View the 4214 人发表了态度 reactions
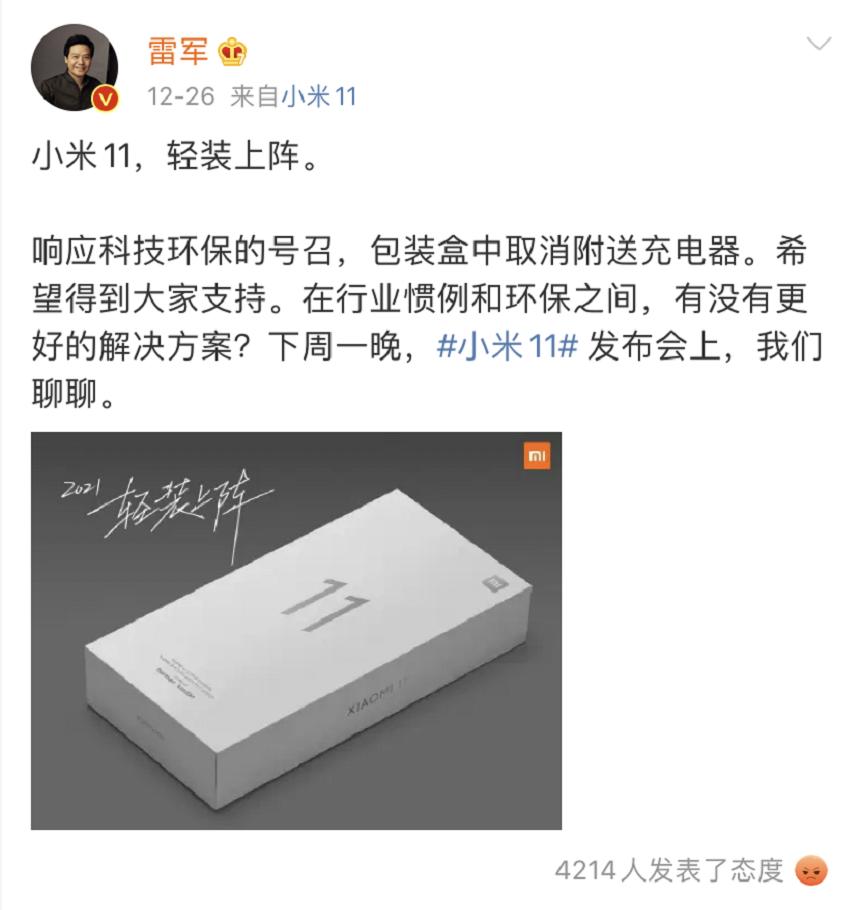This screenshot has height=910, width=858. tap(669, 871)
